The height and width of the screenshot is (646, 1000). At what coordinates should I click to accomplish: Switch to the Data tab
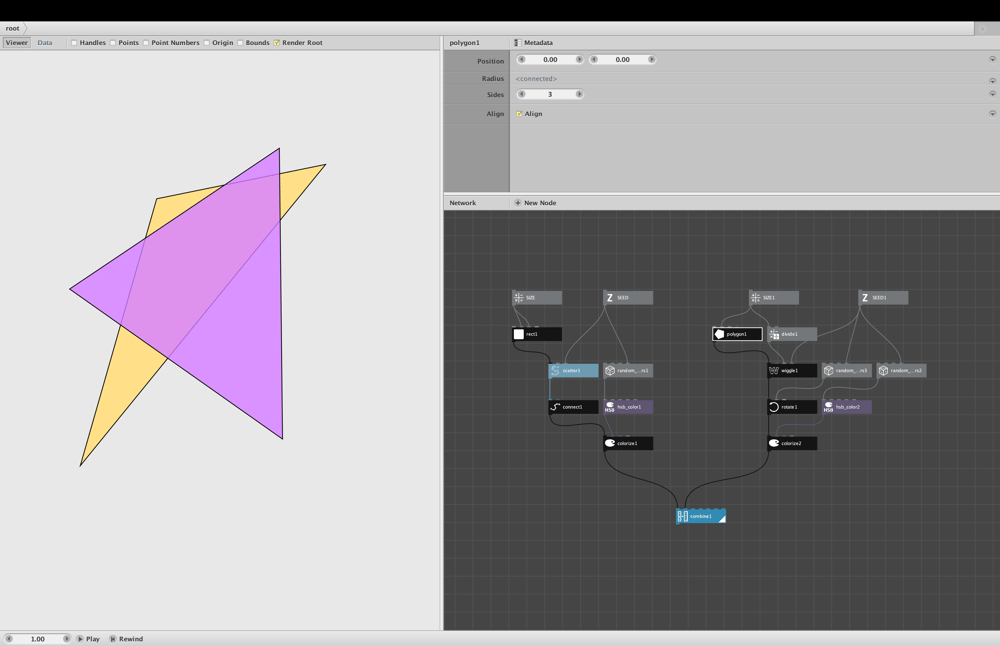point(45,43)
